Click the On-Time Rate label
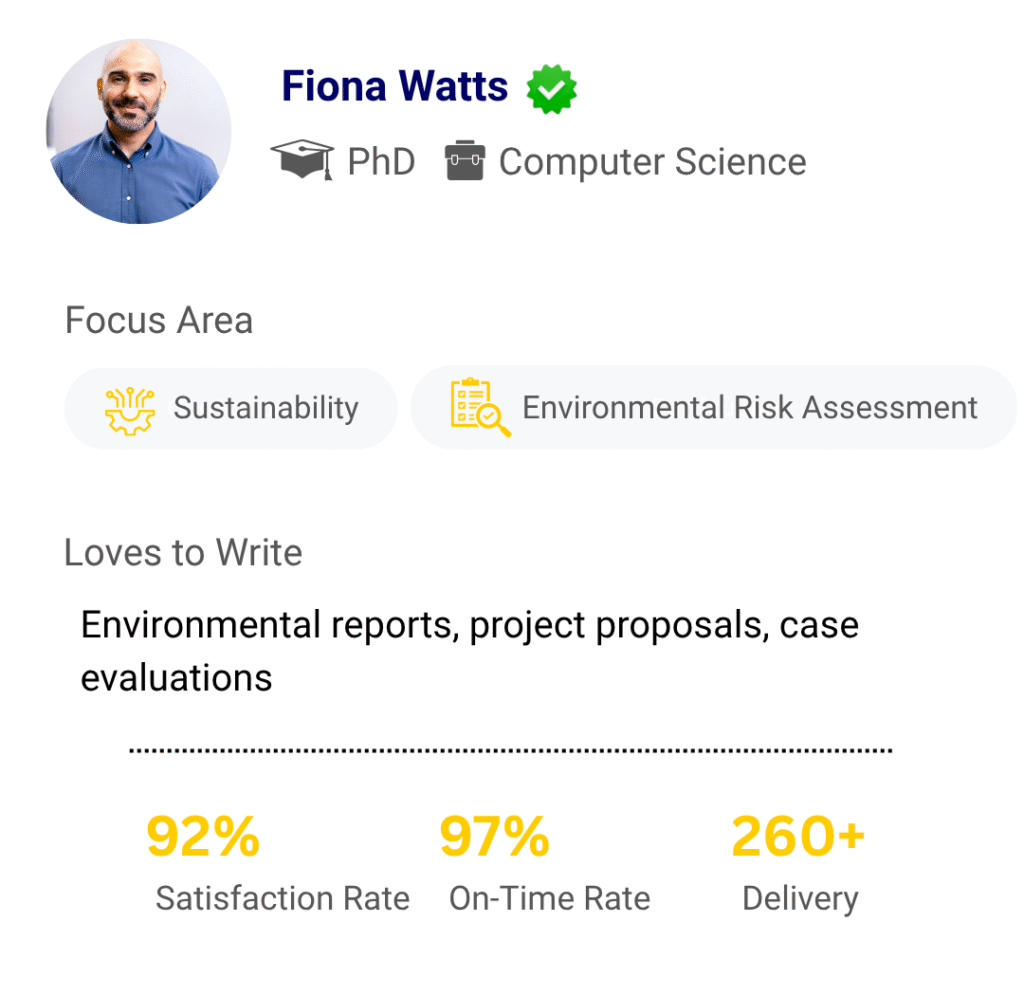The image size is (1024, 996). [549, 898]
